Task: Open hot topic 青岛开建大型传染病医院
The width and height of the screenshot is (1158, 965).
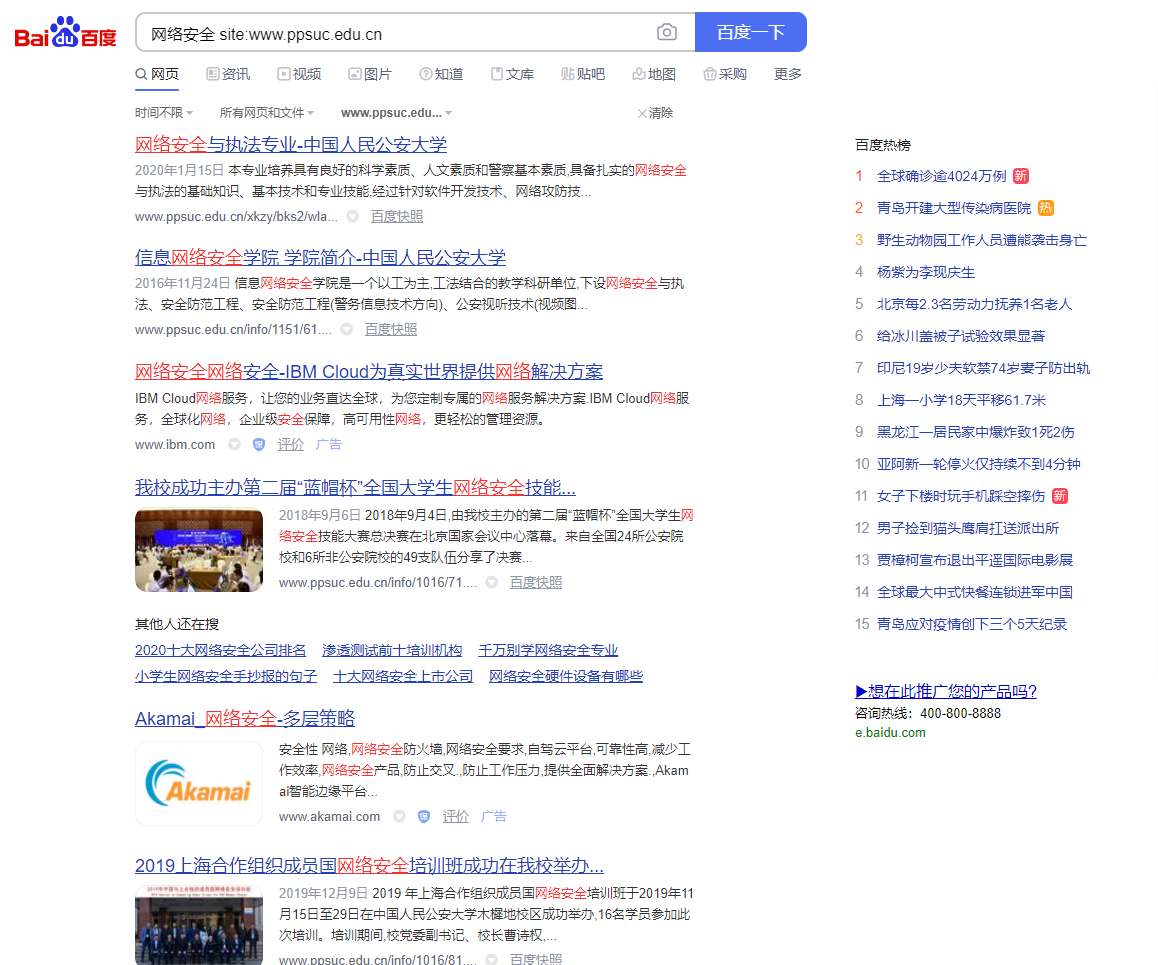Action: (953, 208)
